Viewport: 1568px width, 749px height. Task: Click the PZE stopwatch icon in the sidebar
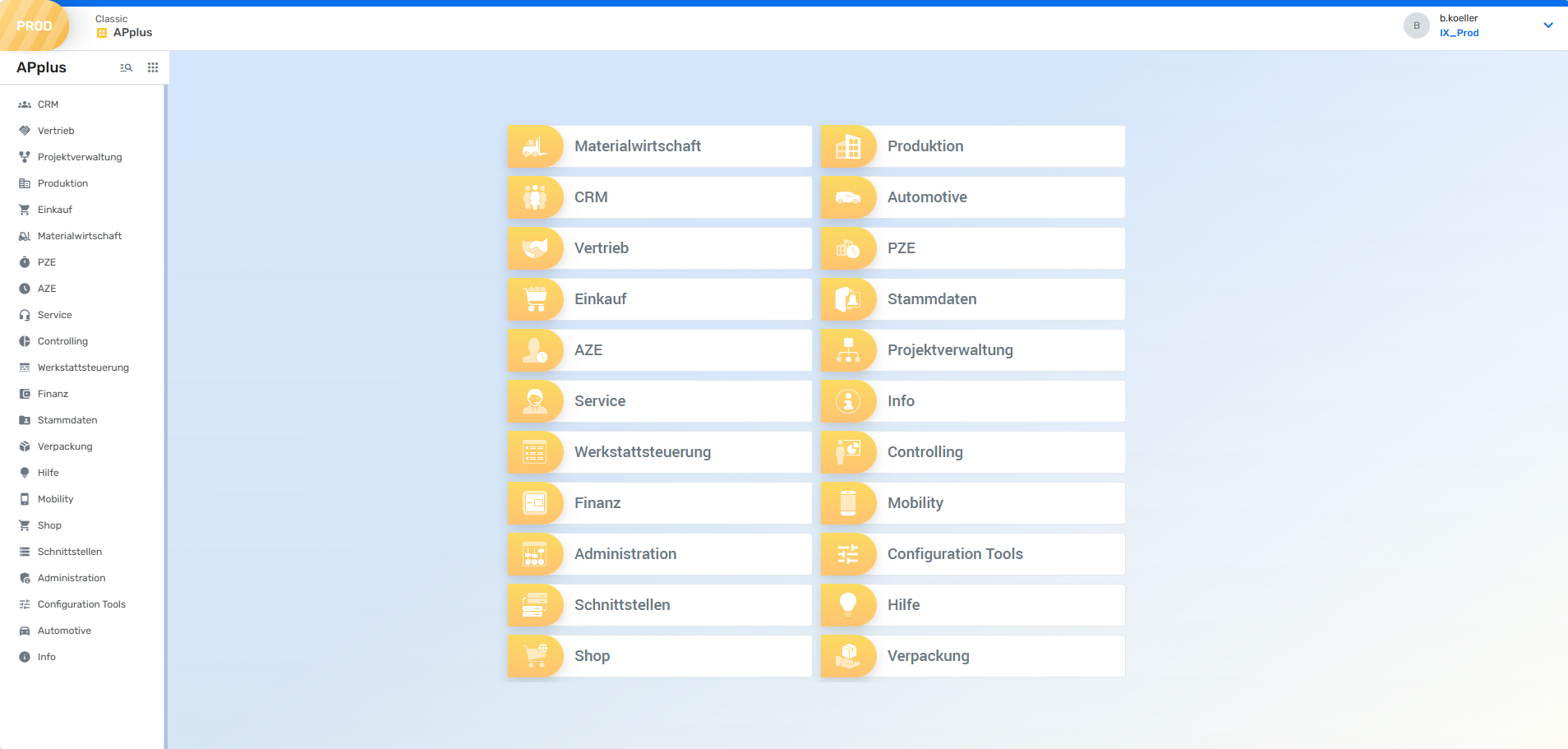click(x=25, y=262)
